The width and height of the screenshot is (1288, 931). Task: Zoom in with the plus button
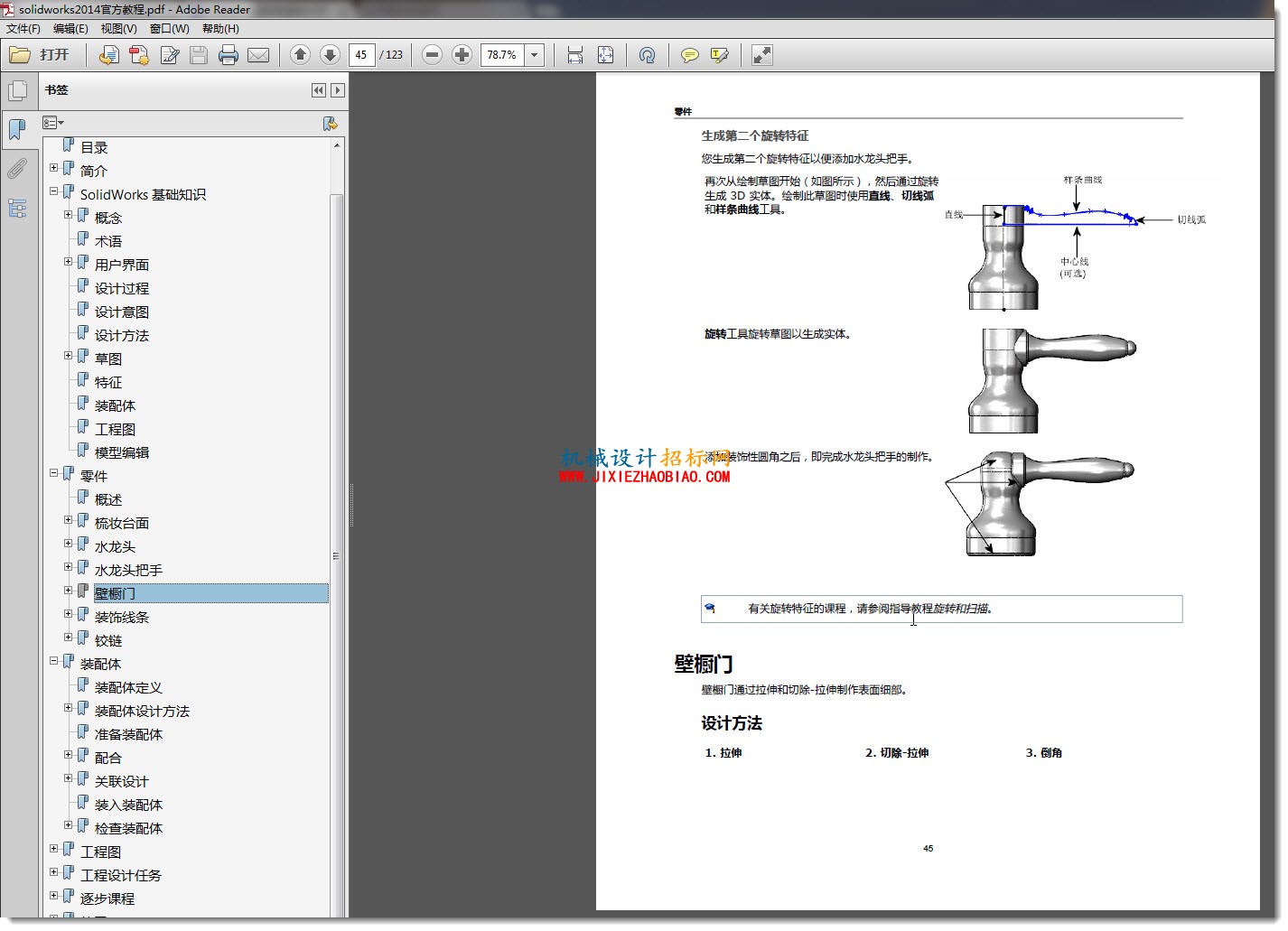(462, 55)
